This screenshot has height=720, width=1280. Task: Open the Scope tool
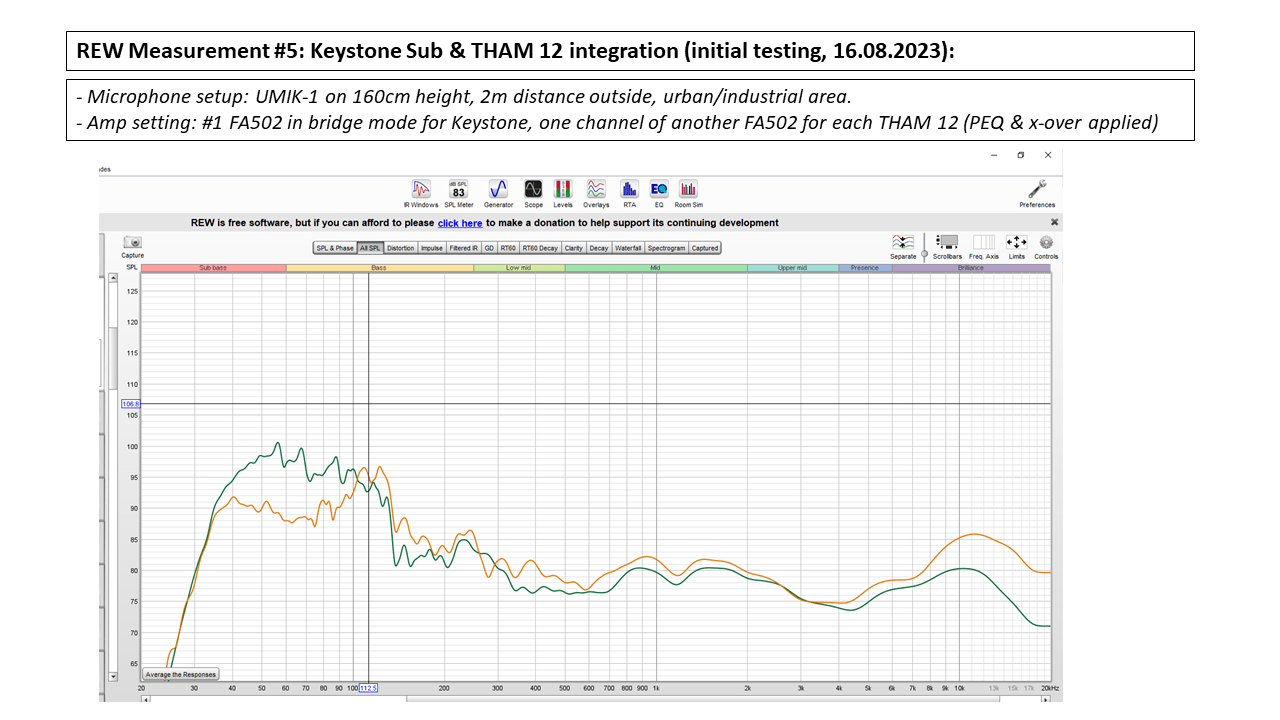pos(533,193)
